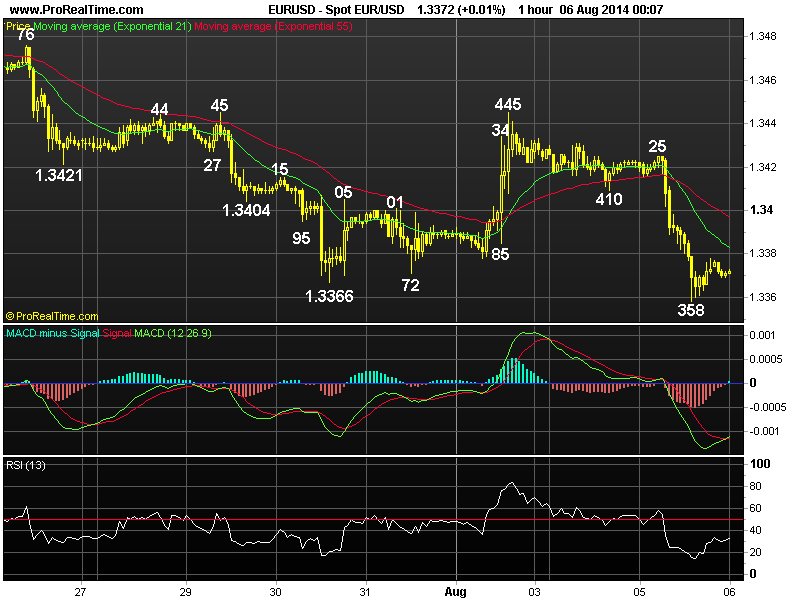Select the "358" low annotation
Screen dimensions: 800x600
click(x=691, y=310)
